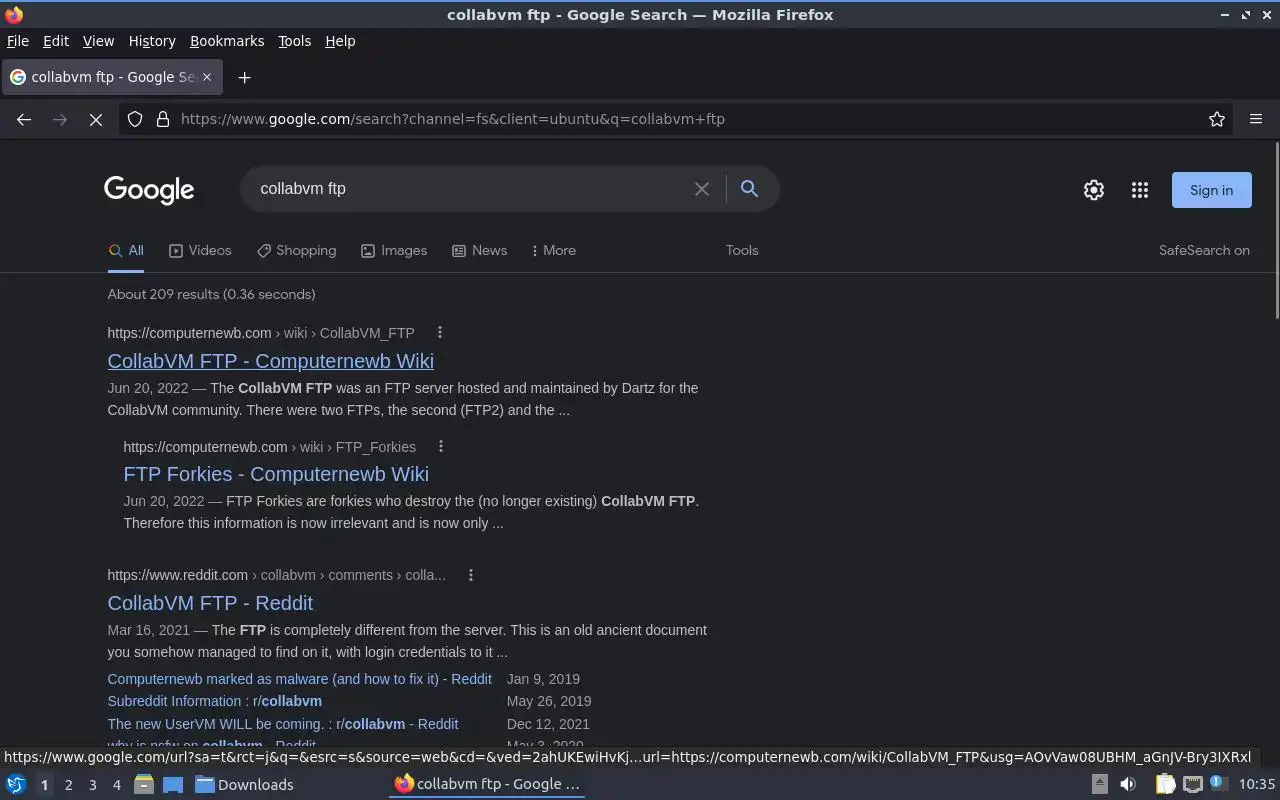This screenshot has width=1280, height=800.
Task: Open options for the CollabVM_FTP result
Action: (439, 333)
